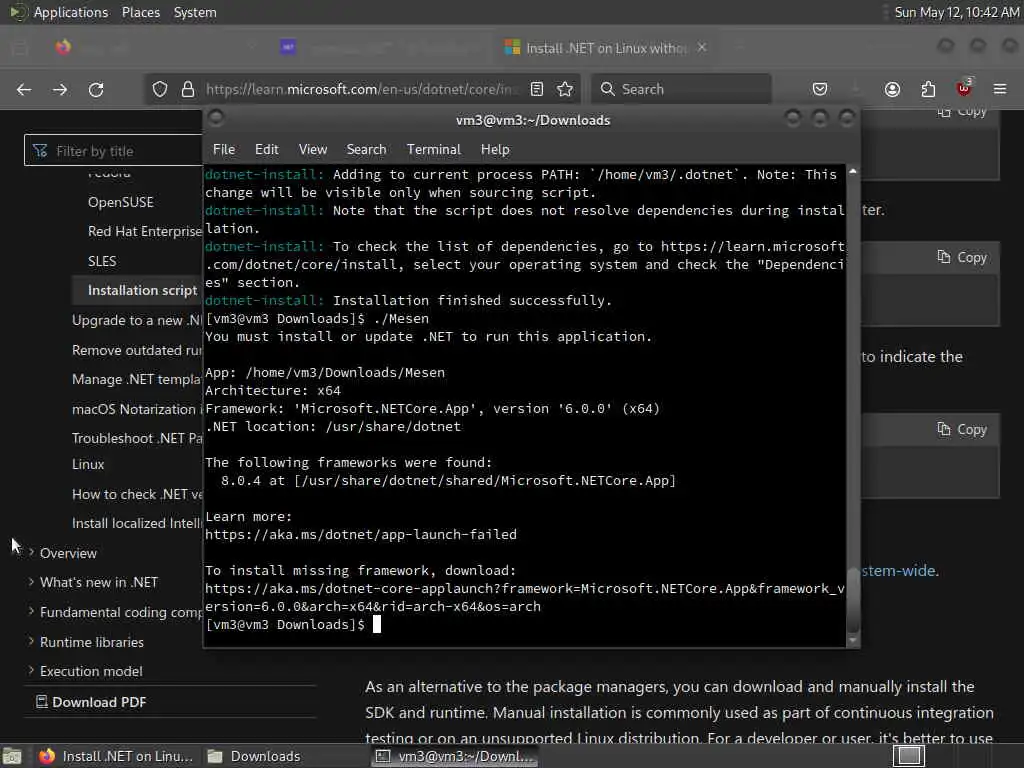
Task: Open terminal Search menu
Action: [x=366, y=150]
